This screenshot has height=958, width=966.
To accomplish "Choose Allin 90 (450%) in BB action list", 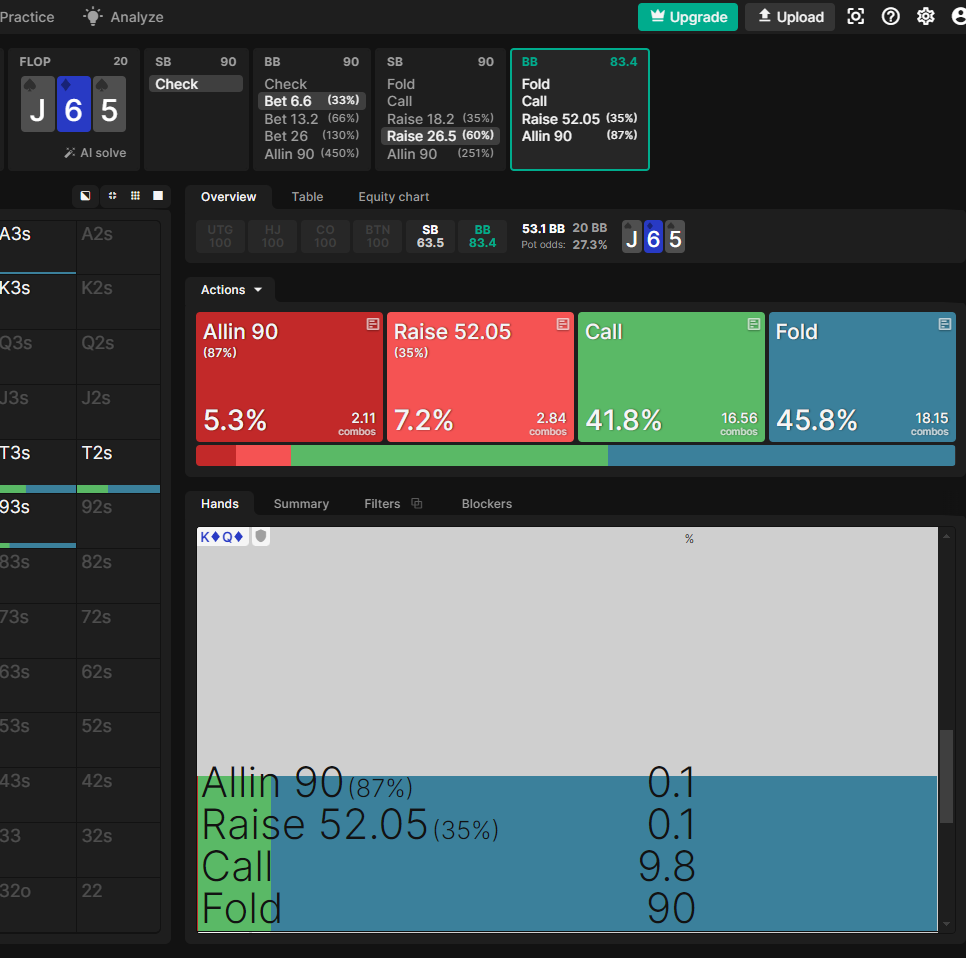I will coord(312,153).
